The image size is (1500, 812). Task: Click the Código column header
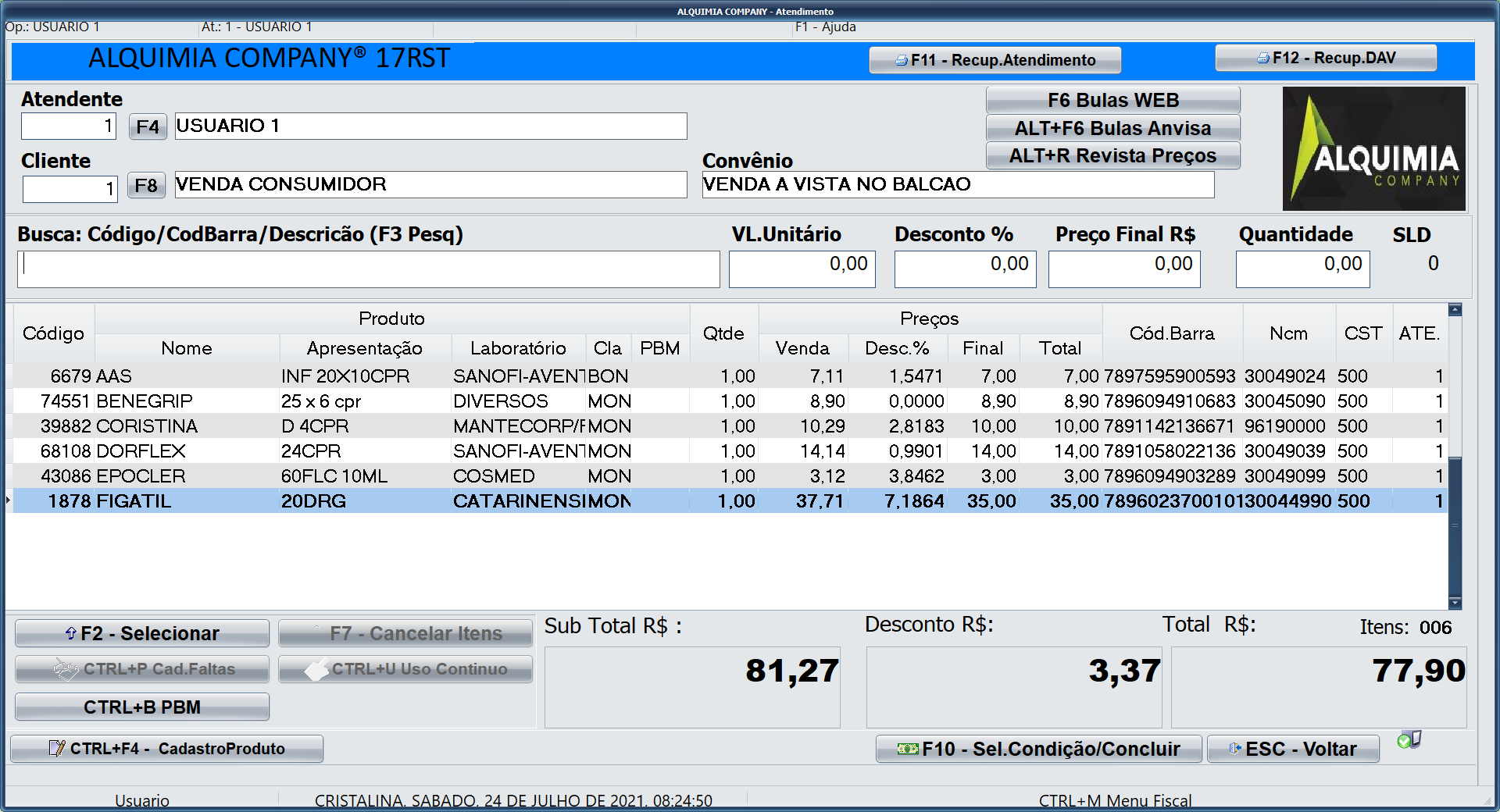coord(53,333)
